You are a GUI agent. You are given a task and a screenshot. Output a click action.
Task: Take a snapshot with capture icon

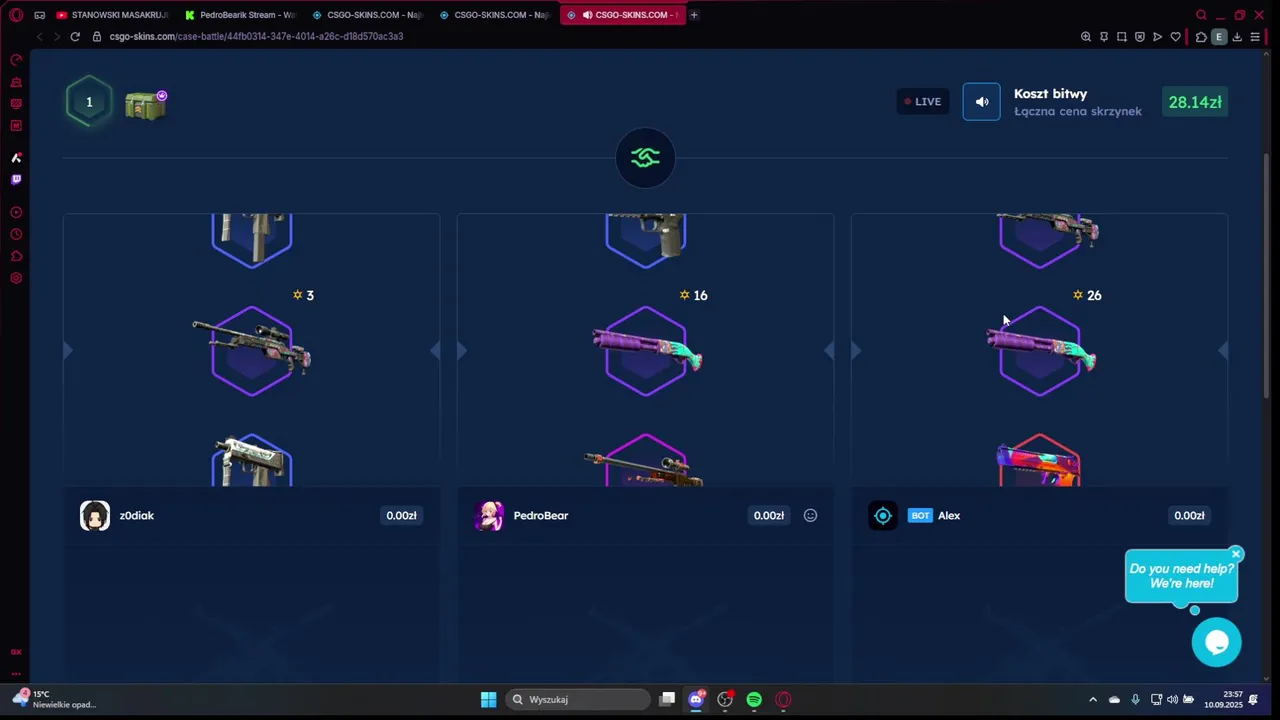coord(1122,37)
